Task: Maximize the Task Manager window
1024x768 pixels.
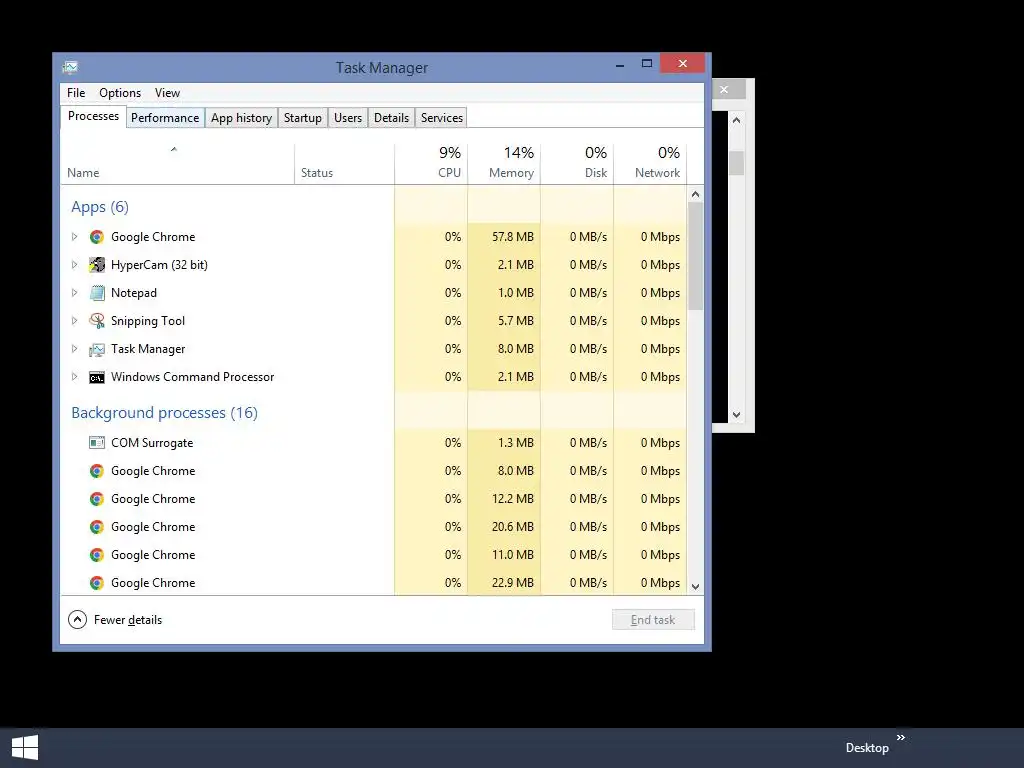Action: [x=647, y=63]
